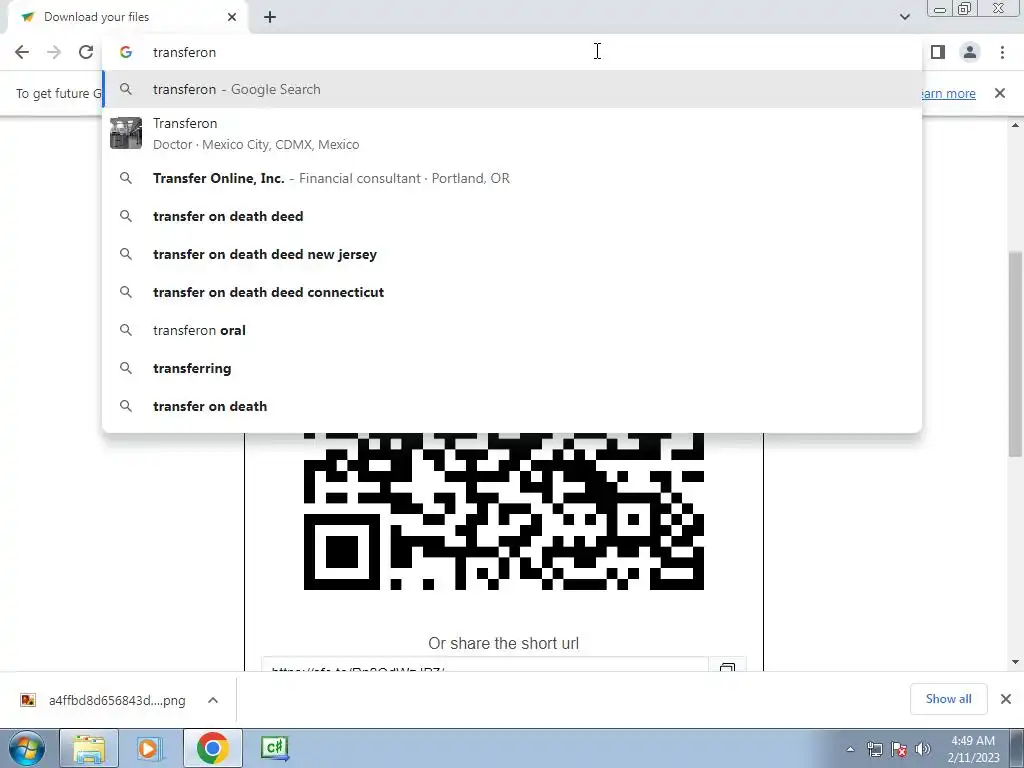Open the Windows Start menu orb
Screen dimensions: 1024x768
pos(26,748)
